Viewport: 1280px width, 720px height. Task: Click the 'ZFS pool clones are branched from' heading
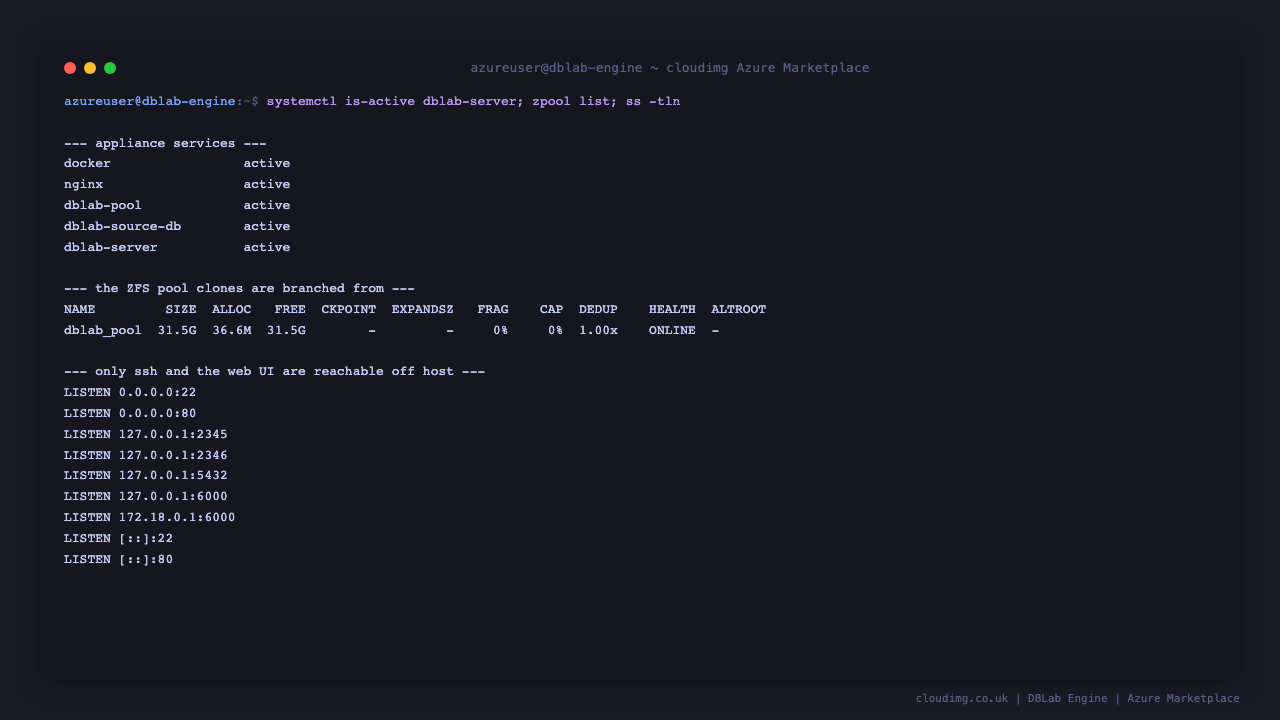[239, 289]
